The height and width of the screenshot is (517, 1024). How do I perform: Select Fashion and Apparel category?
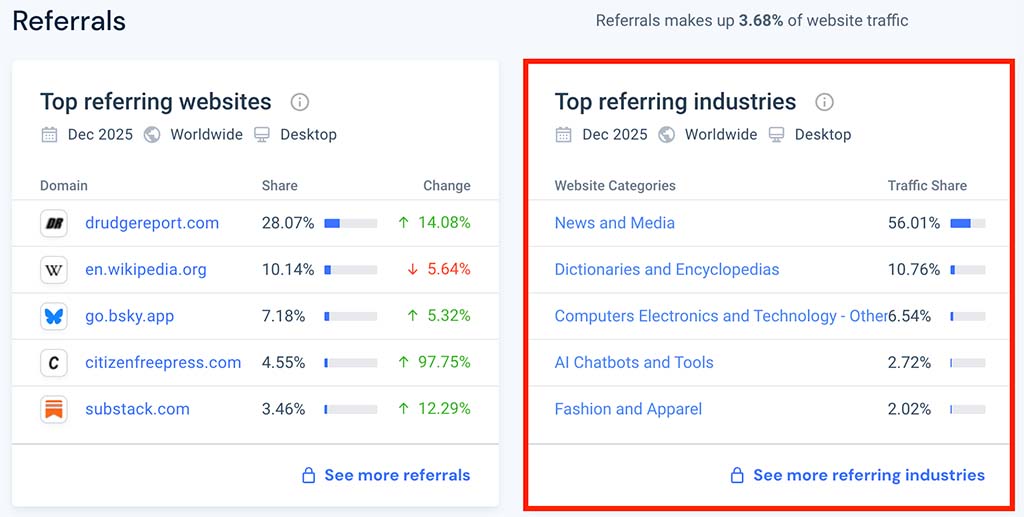coord(628,409)
